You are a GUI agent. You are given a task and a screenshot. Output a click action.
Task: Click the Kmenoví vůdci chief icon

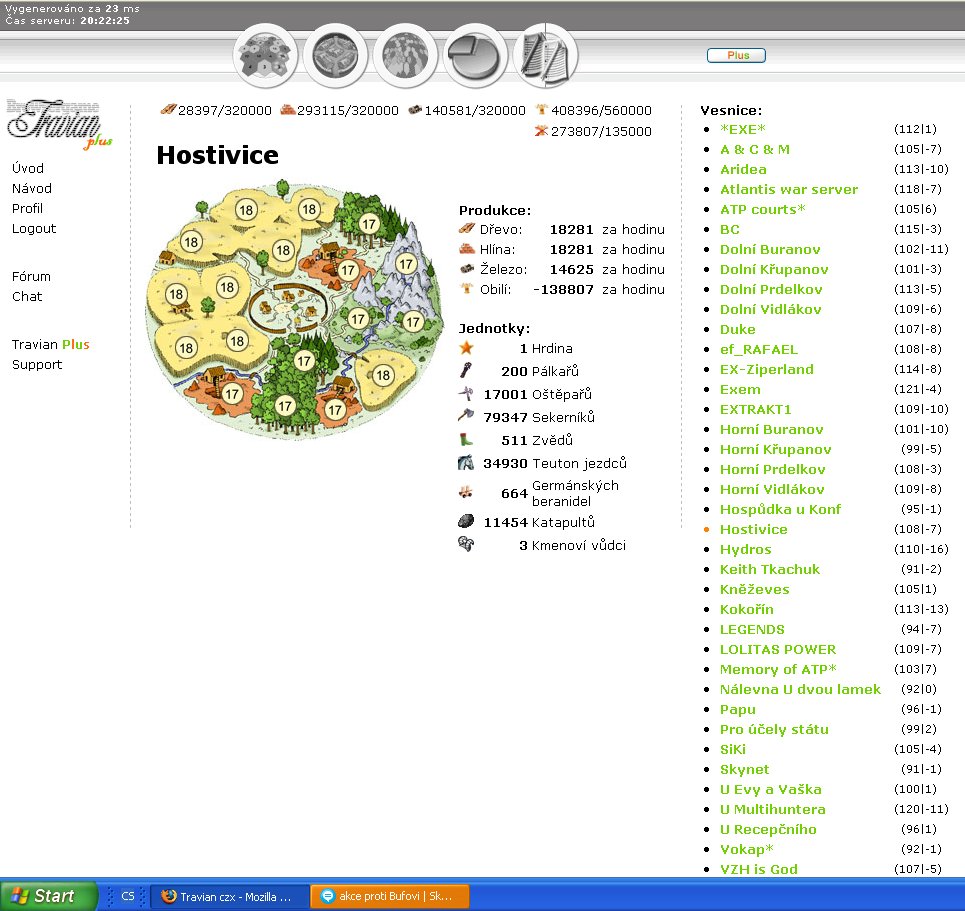(466, 544)
